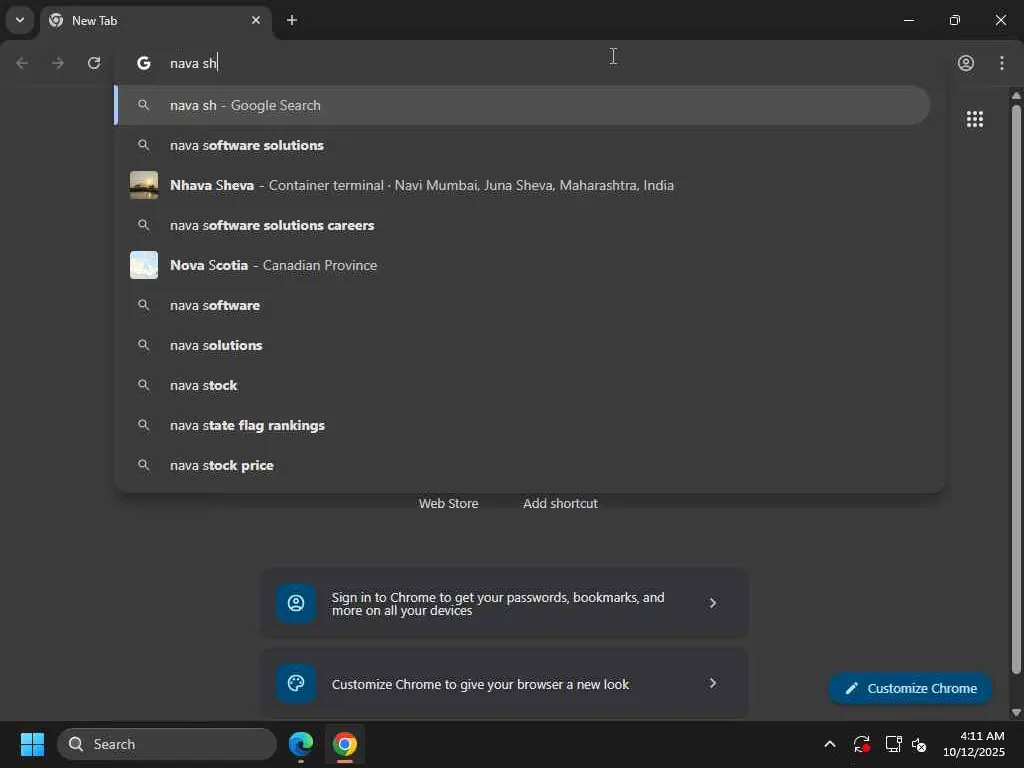
Task: Select the Nova Scotia Canadian Province suggestion
Action: pyautogui.click(x=522, y=265)
